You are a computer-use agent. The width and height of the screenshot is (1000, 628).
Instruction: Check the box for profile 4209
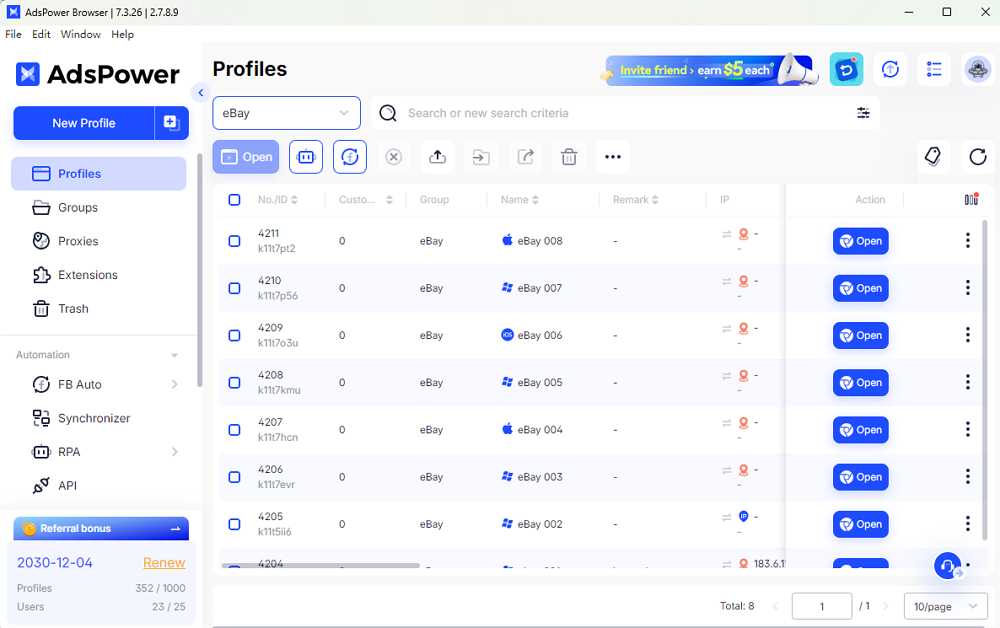coord(235,335)
